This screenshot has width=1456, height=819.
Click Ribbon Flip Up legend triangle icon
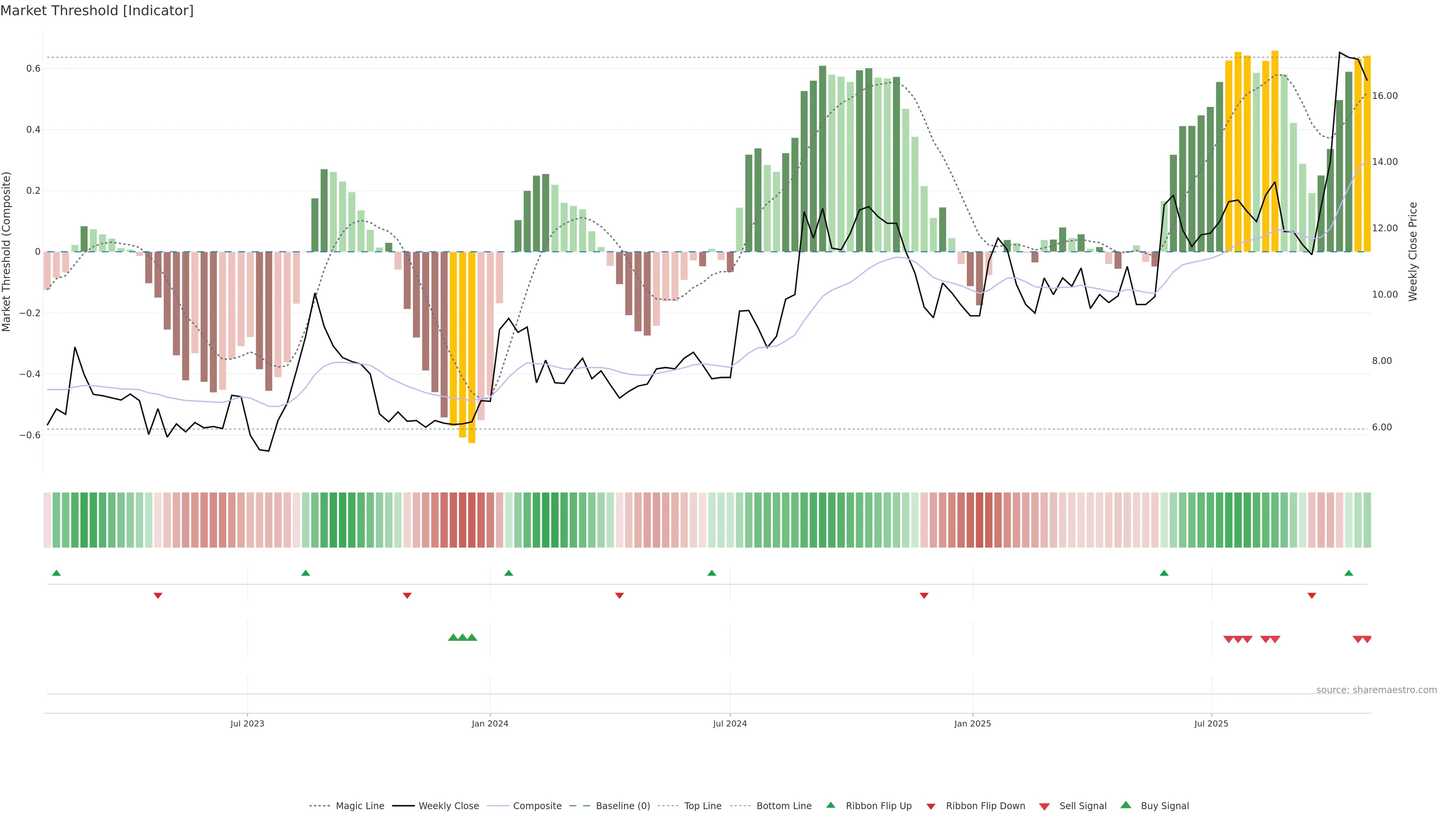pos(830,805)
